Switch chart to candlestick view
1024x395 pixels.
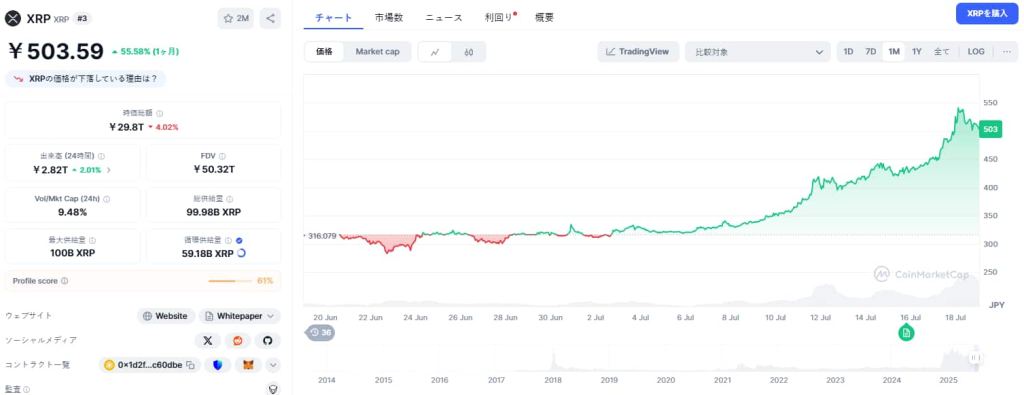tap(469, 52)
